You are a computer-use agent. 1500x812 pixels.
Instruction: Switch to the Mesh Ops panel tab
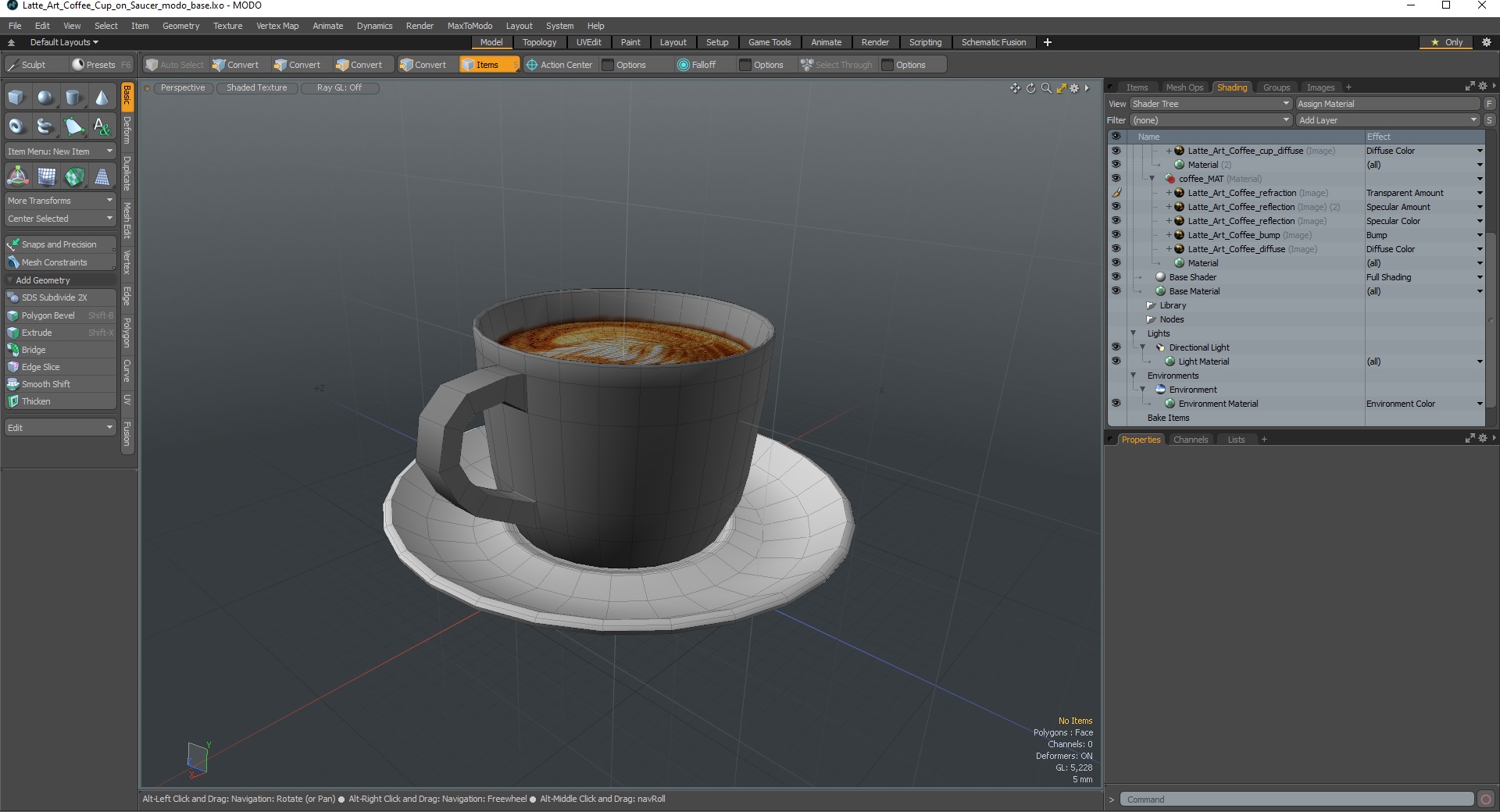click(x=1184, y=87)
